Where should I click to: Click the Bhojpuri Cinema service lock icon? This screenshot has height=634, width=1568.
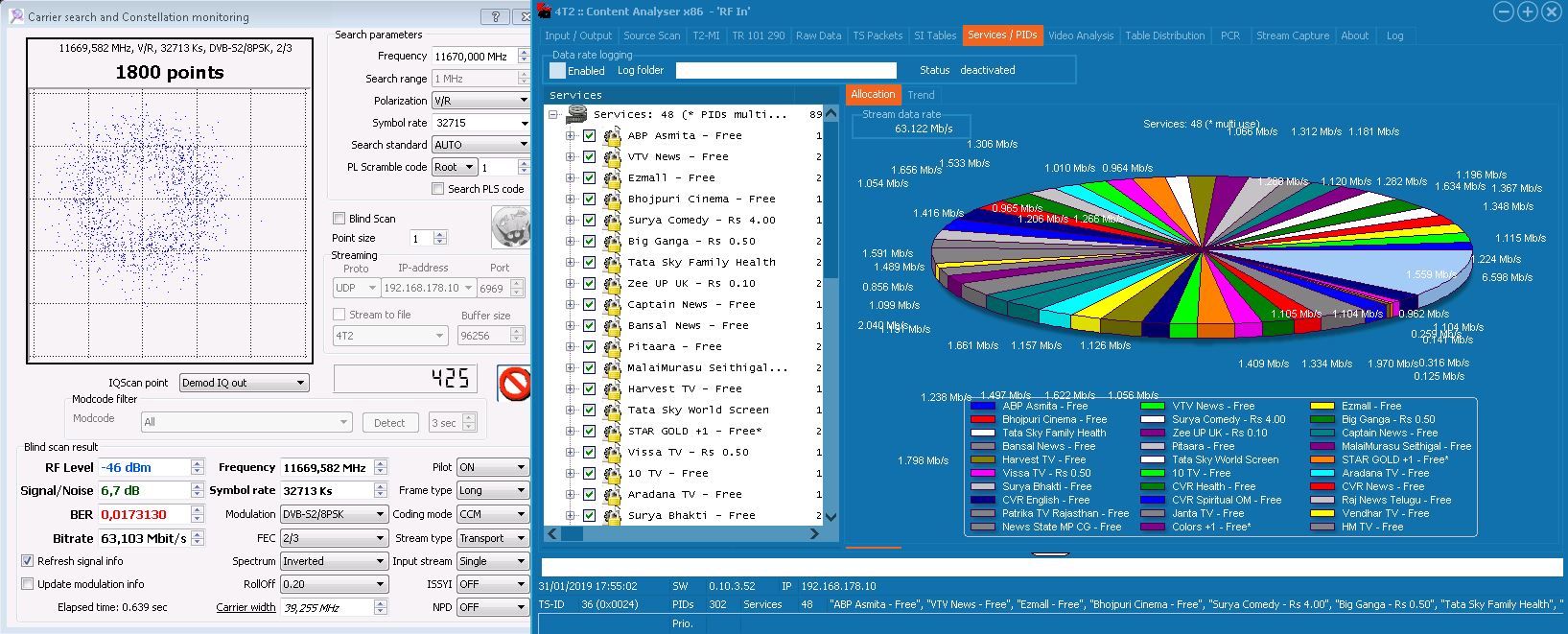pos(612,200)
